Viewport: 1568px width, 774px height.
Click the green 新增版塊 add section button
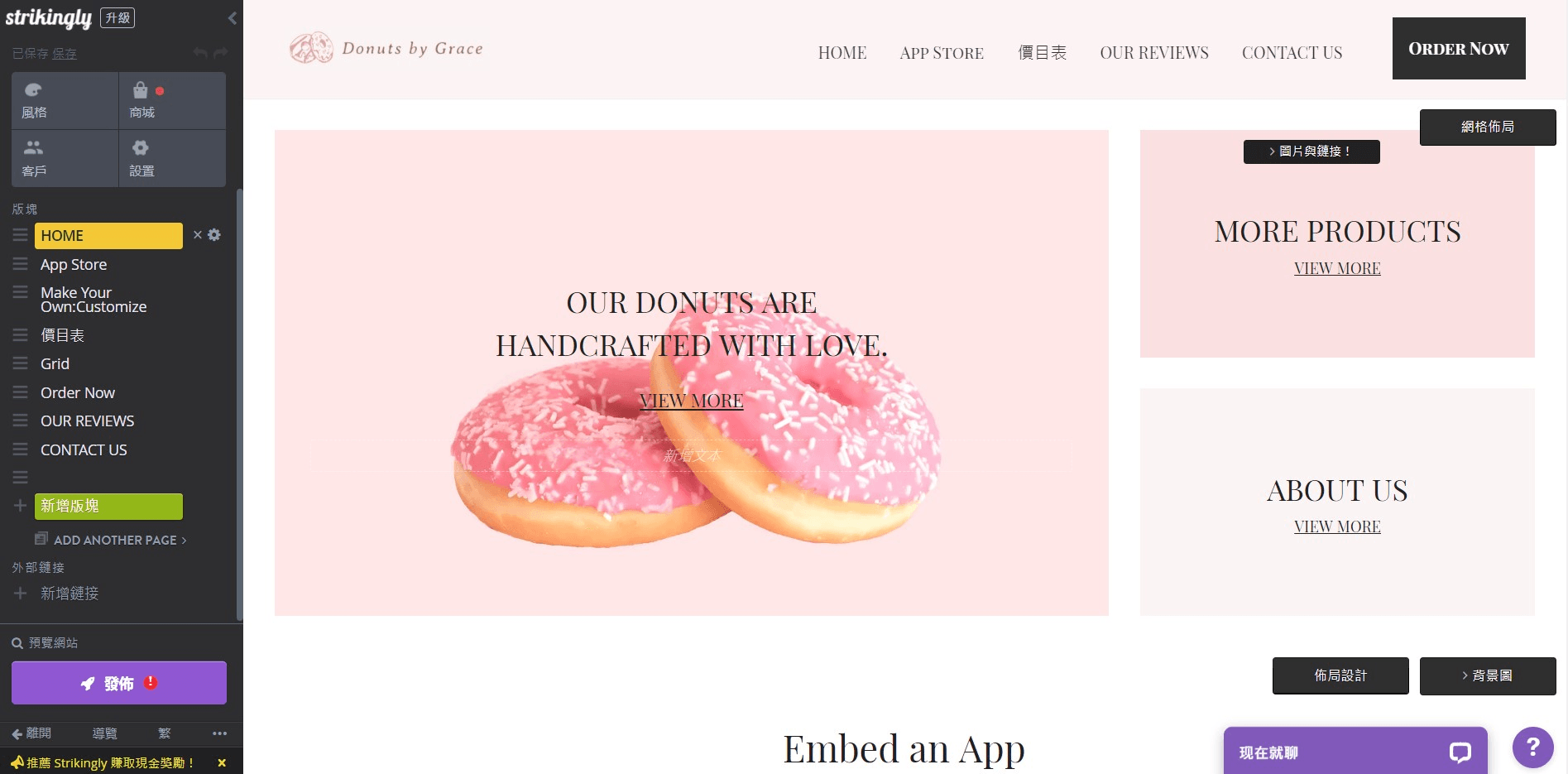[108, 506]
